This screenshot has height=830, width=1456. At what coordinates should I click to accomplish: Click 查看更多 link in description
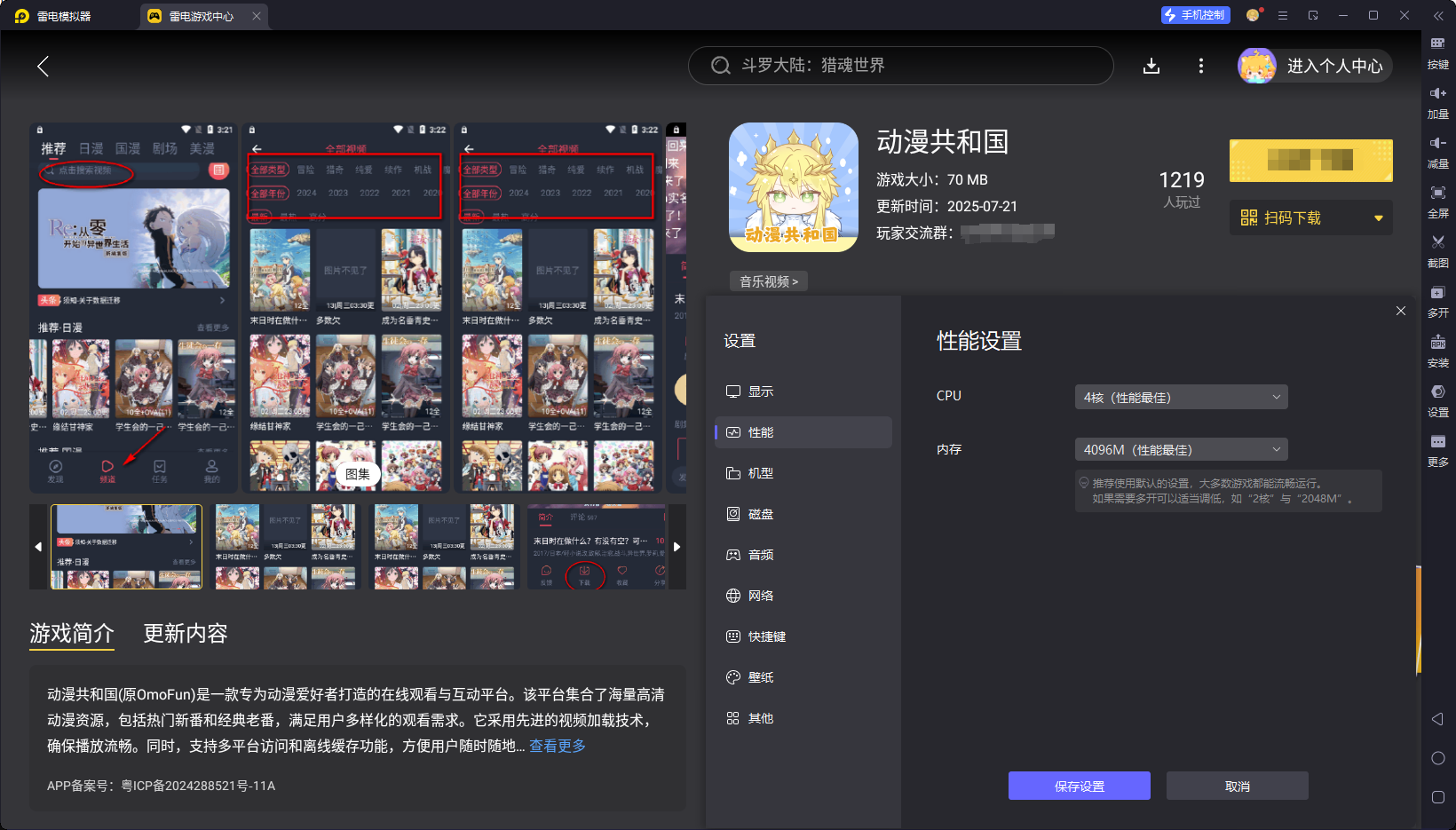click(x=558, y=746)
